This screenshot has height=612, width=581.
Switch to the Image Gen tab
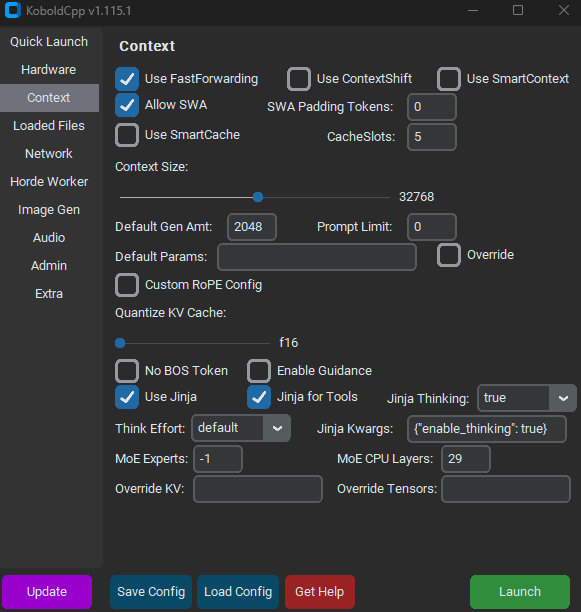(49, 210)
